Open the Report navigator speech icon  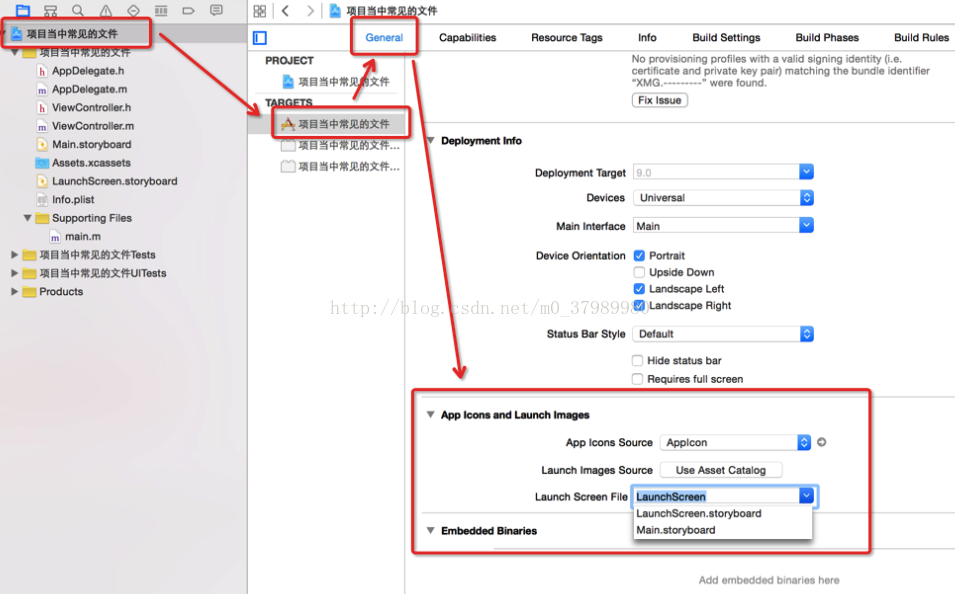pos(216,10)
